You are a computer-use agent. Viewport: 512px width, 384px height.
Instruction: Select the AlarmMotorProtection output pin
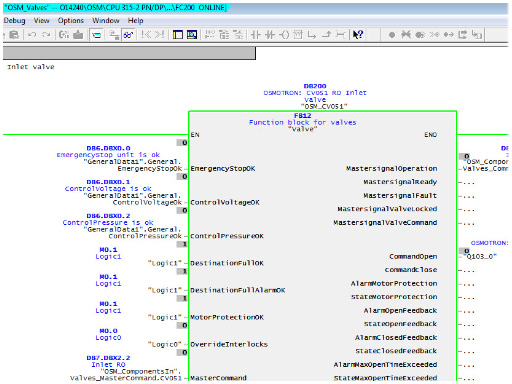394,283
